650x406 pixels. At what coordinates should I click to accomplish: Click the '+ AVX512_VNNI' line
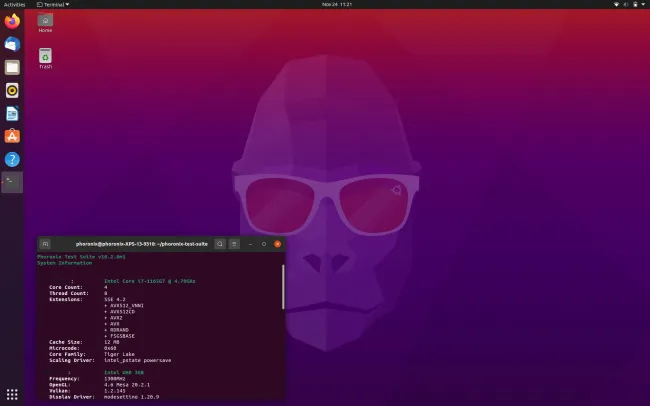pos(124,306)
